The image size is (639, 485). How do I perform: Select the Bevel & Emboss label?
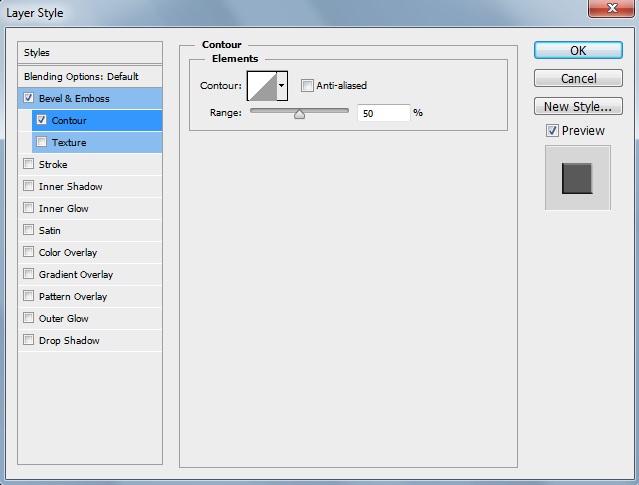(74, 99)
